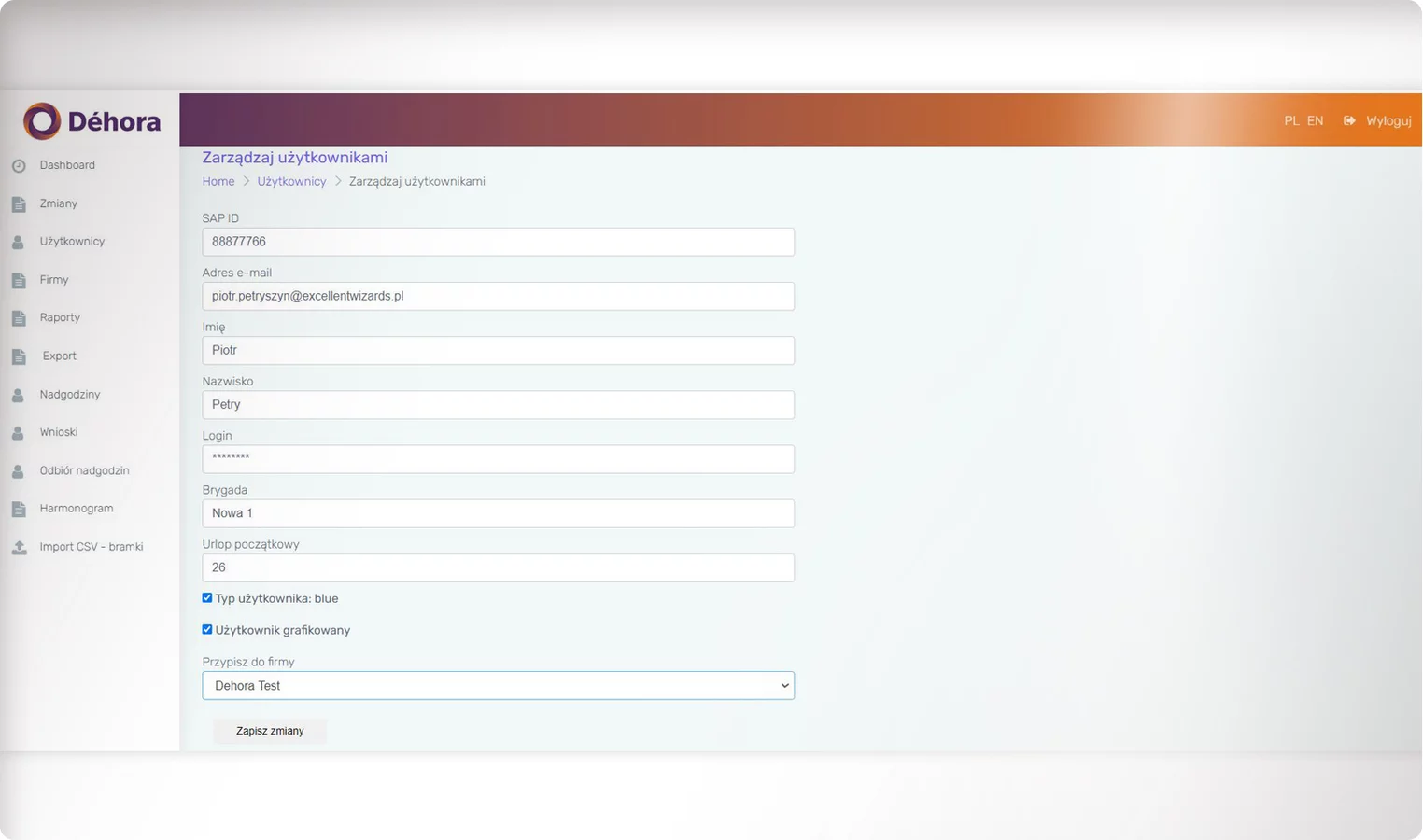Image resolution: width=1423 pixels, height=840 pixels.
Task: Click the person icon beside Nadgodziny
Action: click(19, 396)
